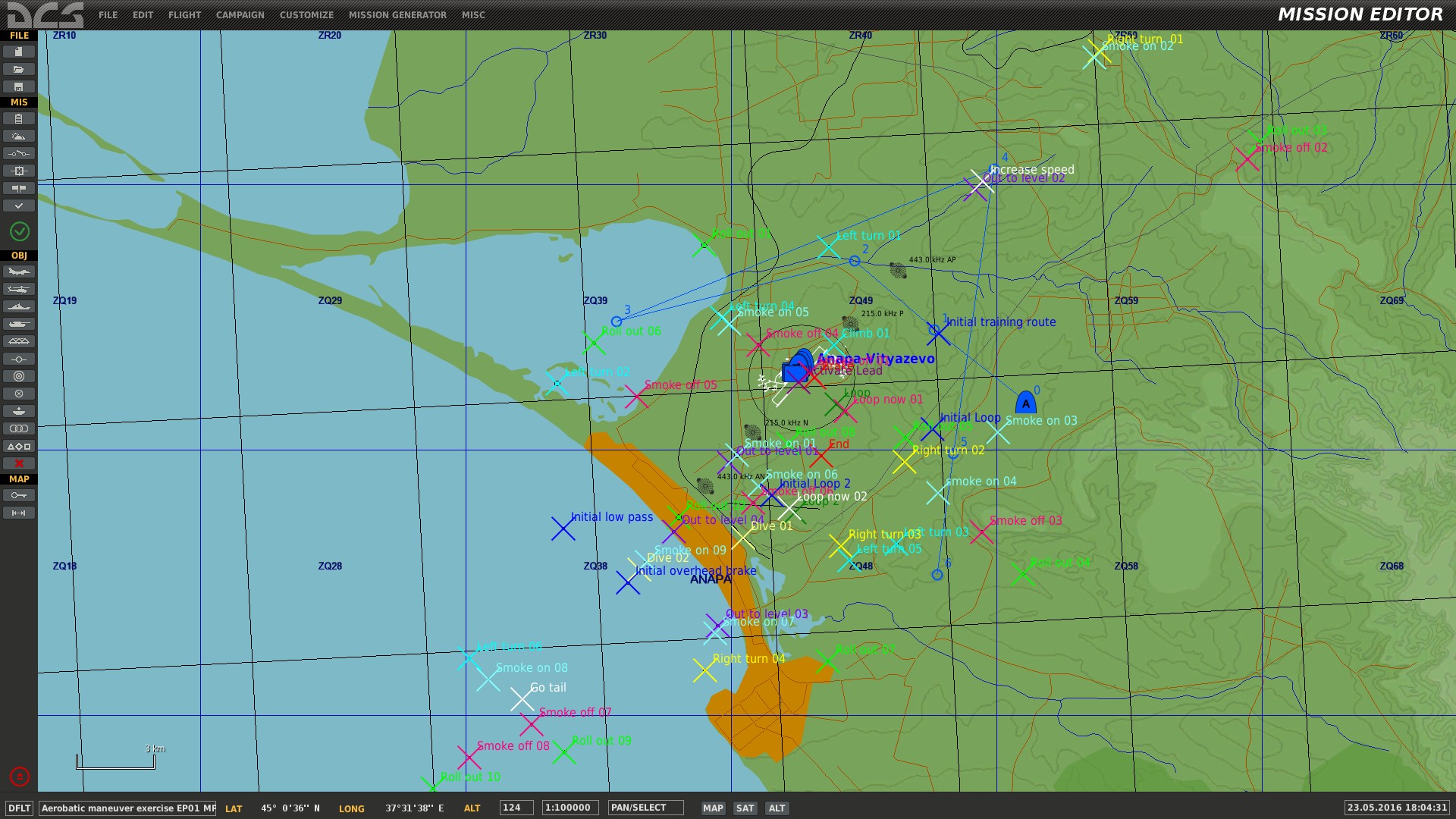
Task: Click the PAN/SELECT mode field
Action: click(645, 808)
